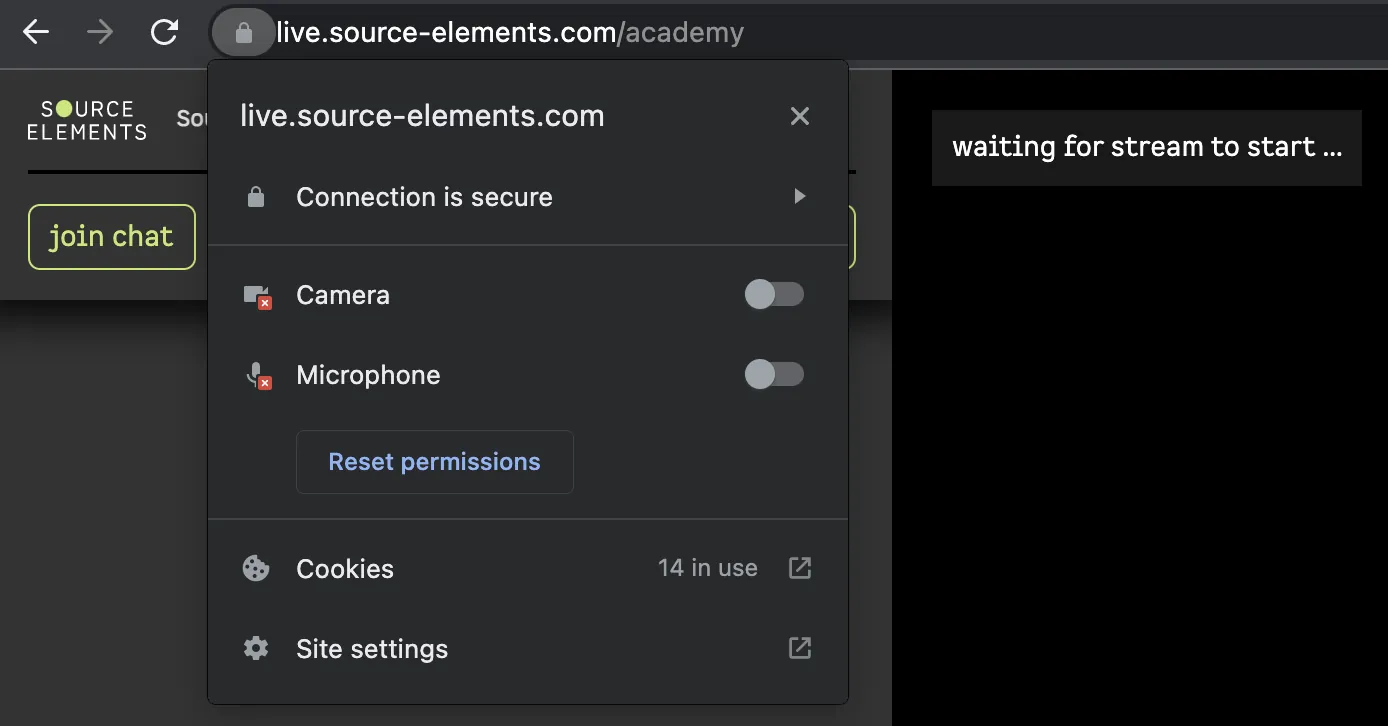
Task: Open Cookies external link icon
Action: [800, 568]
